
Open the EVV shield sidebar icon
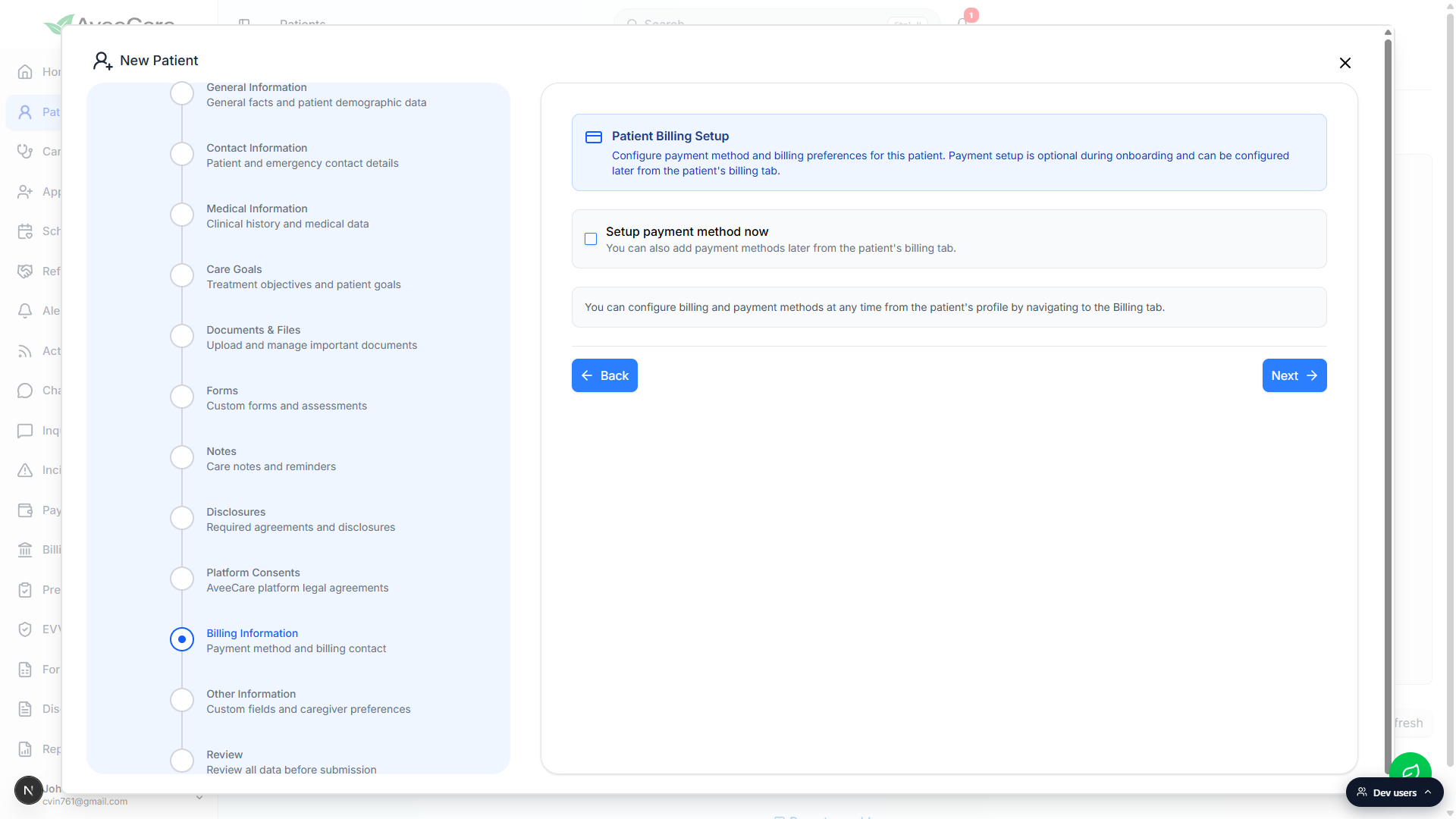[x=25, y=629]
